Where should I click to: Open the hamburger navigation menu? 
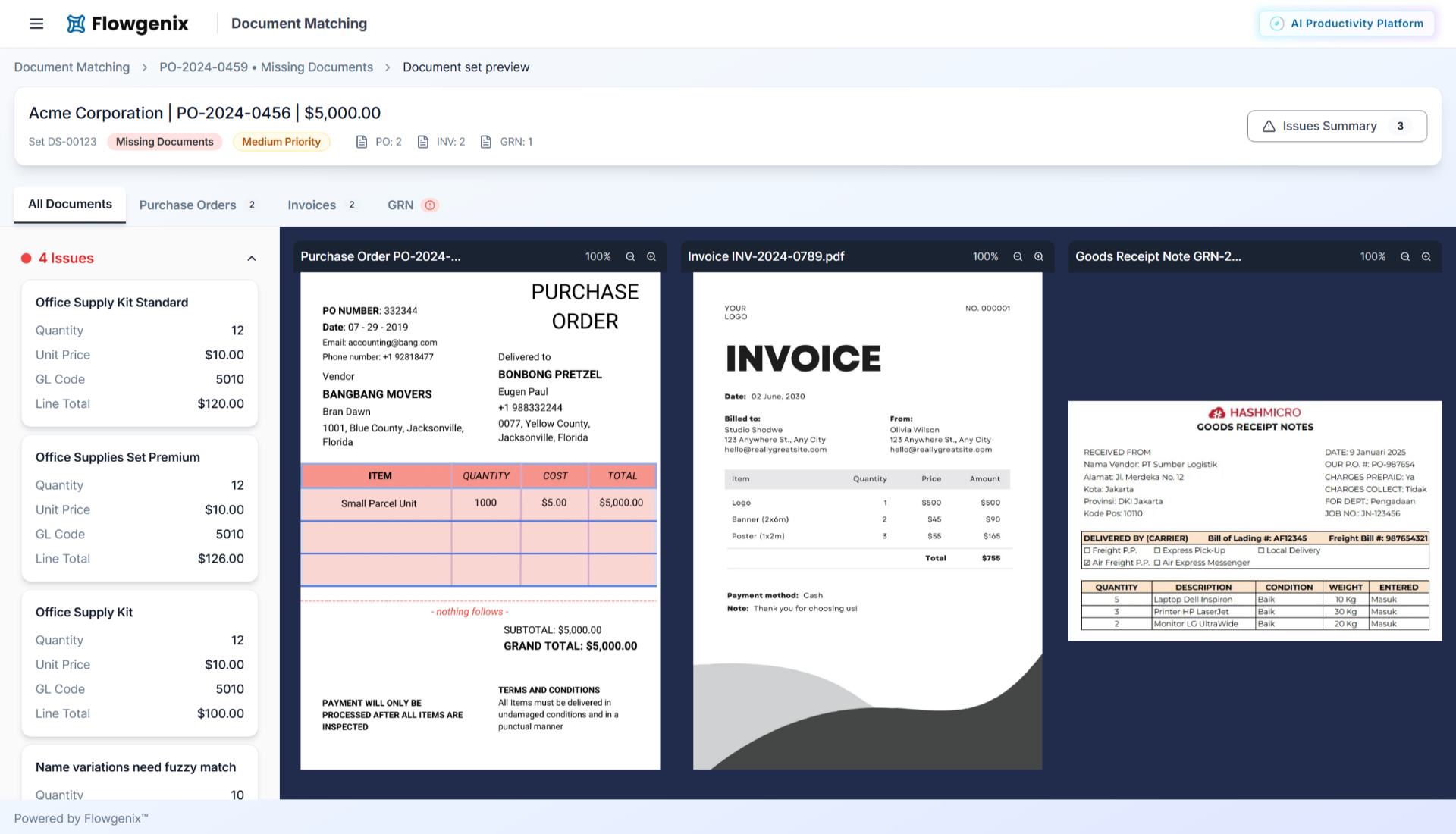[36, 24]
